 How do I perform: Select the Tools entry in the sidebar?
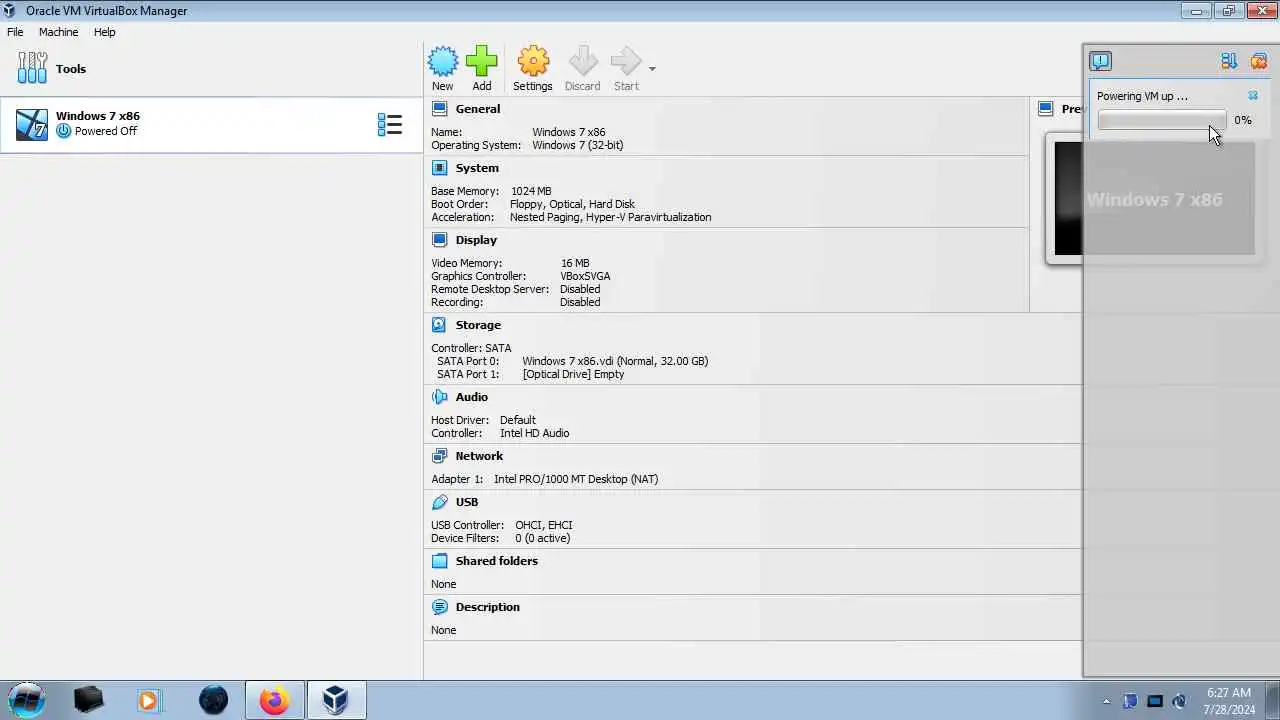point(211,69)
